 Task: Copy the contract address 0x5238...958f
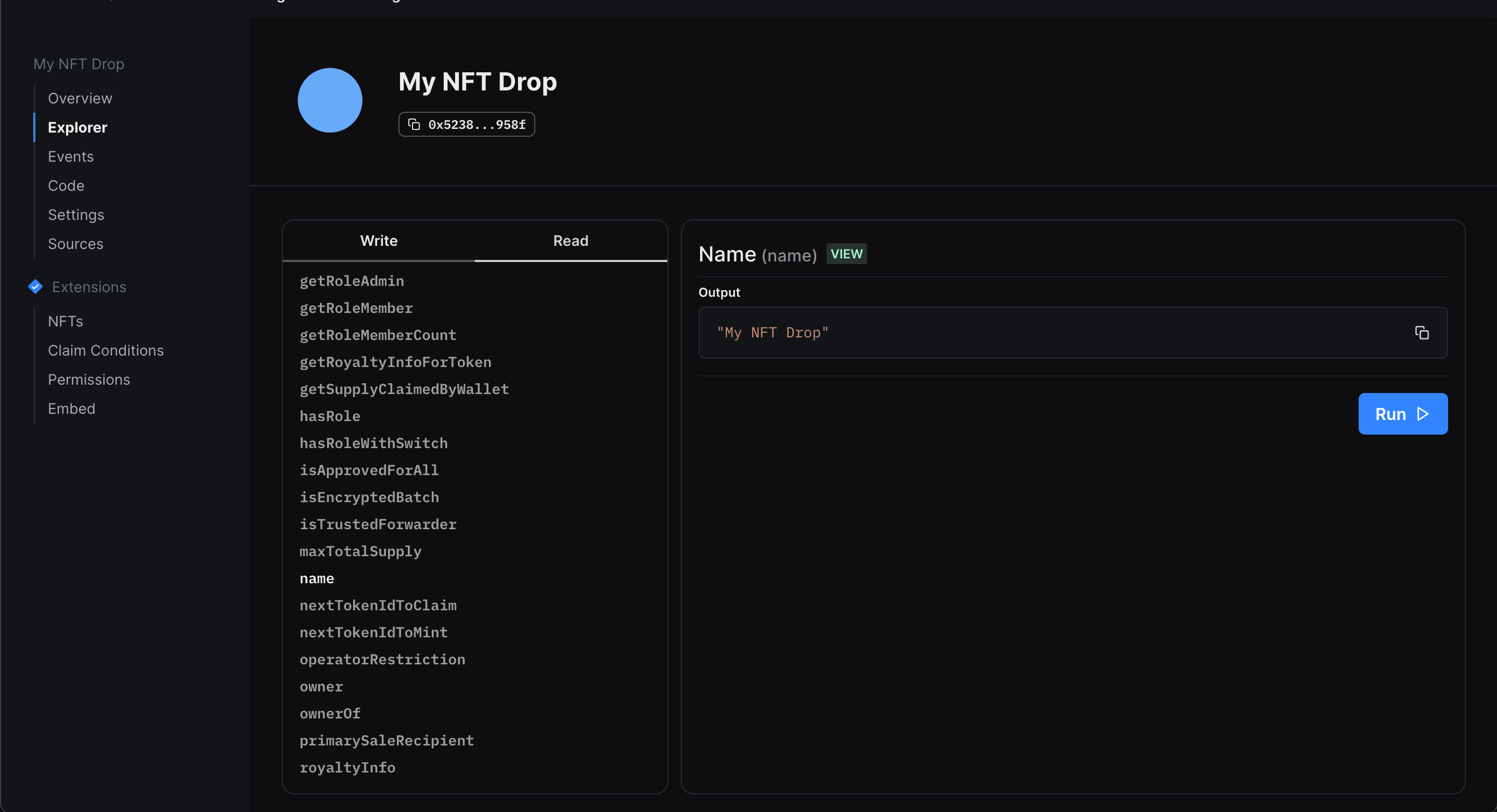pos(466,124)
